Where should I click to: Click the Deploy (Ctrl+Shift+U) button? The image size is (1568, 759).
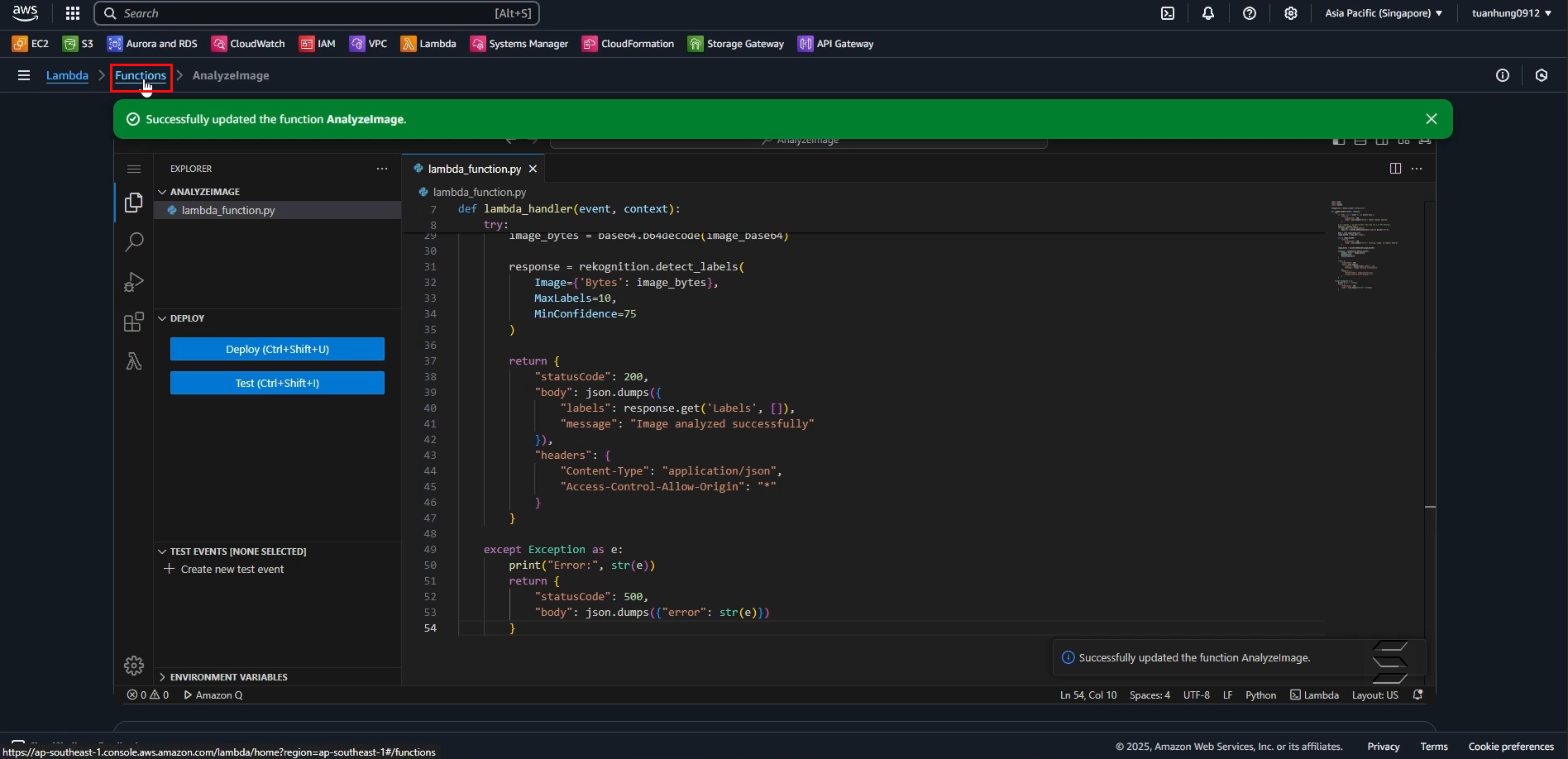[277, 349]
